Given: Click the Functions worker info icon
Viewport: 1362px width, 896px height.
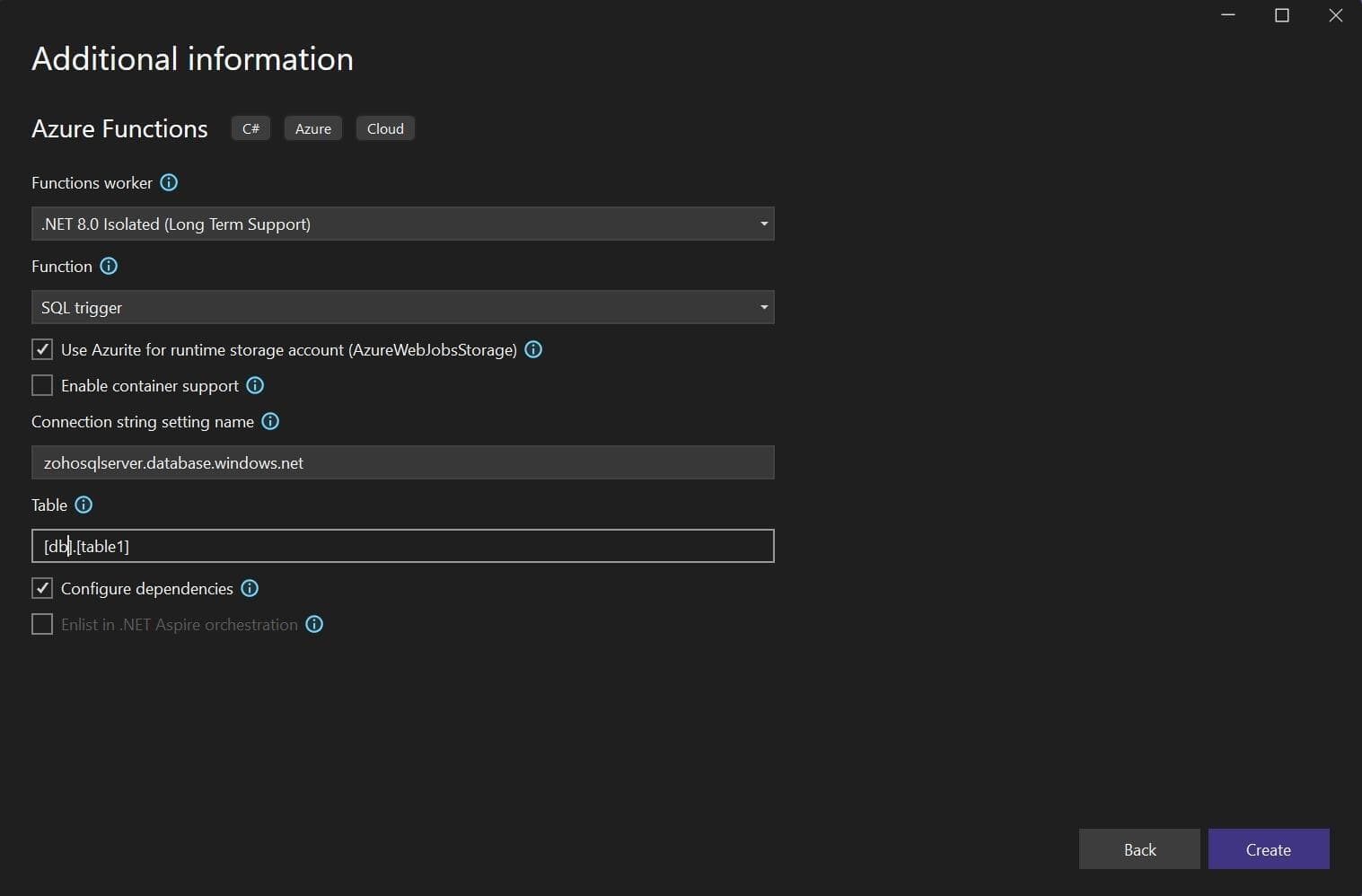Looking at the screenshot, I should [169, 182].
